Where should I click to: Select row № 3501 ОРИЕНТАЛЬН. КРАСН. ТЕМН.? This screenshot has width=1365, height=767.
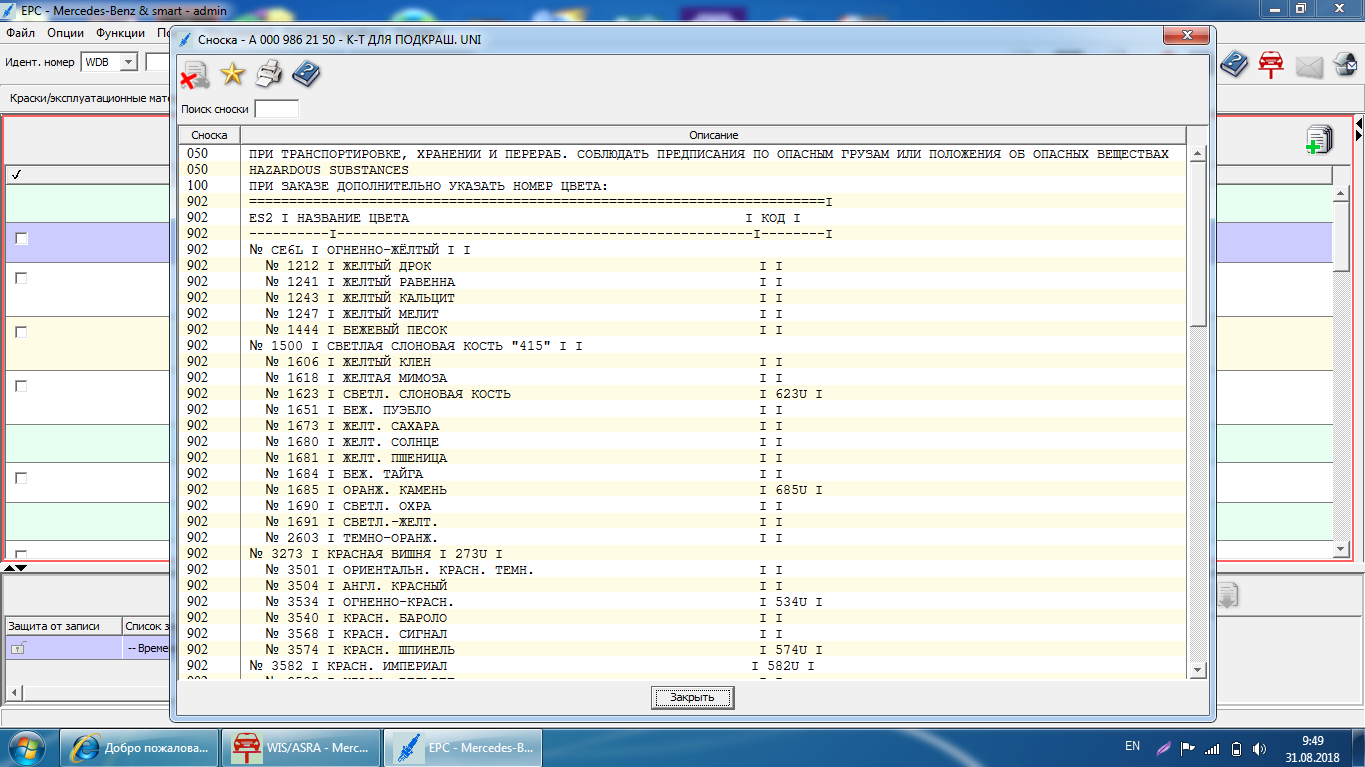pos(682,570)
